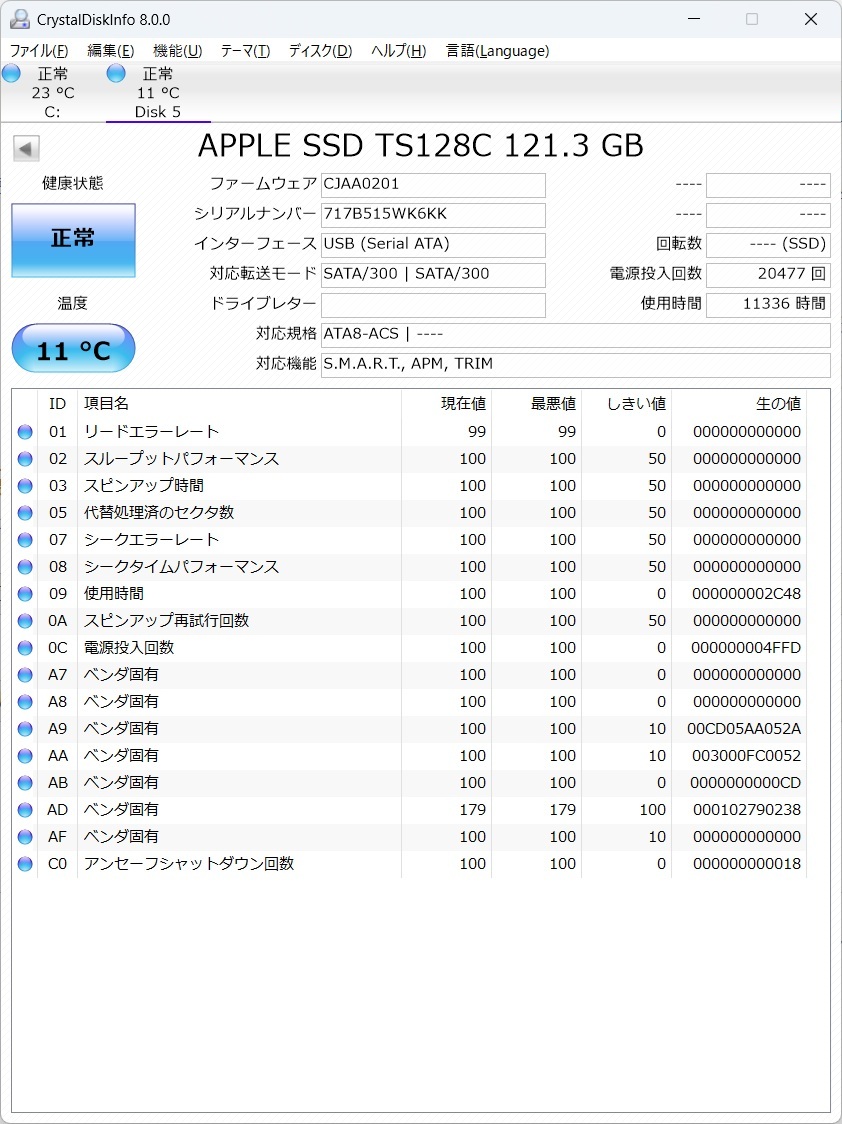Click the status icon for row 09
Screen dimensions: 842x1124
25,594
